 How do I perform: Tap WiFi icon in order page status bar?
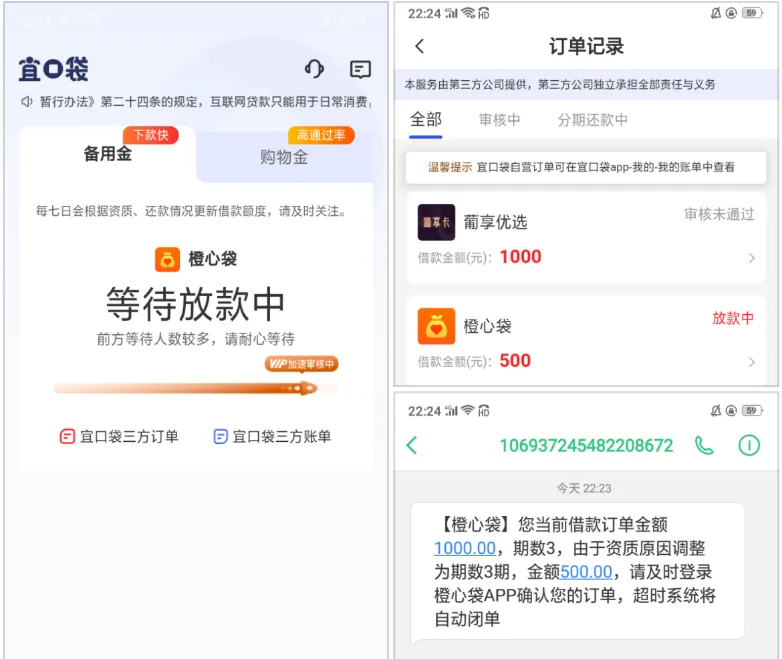(x=468, y=13)
